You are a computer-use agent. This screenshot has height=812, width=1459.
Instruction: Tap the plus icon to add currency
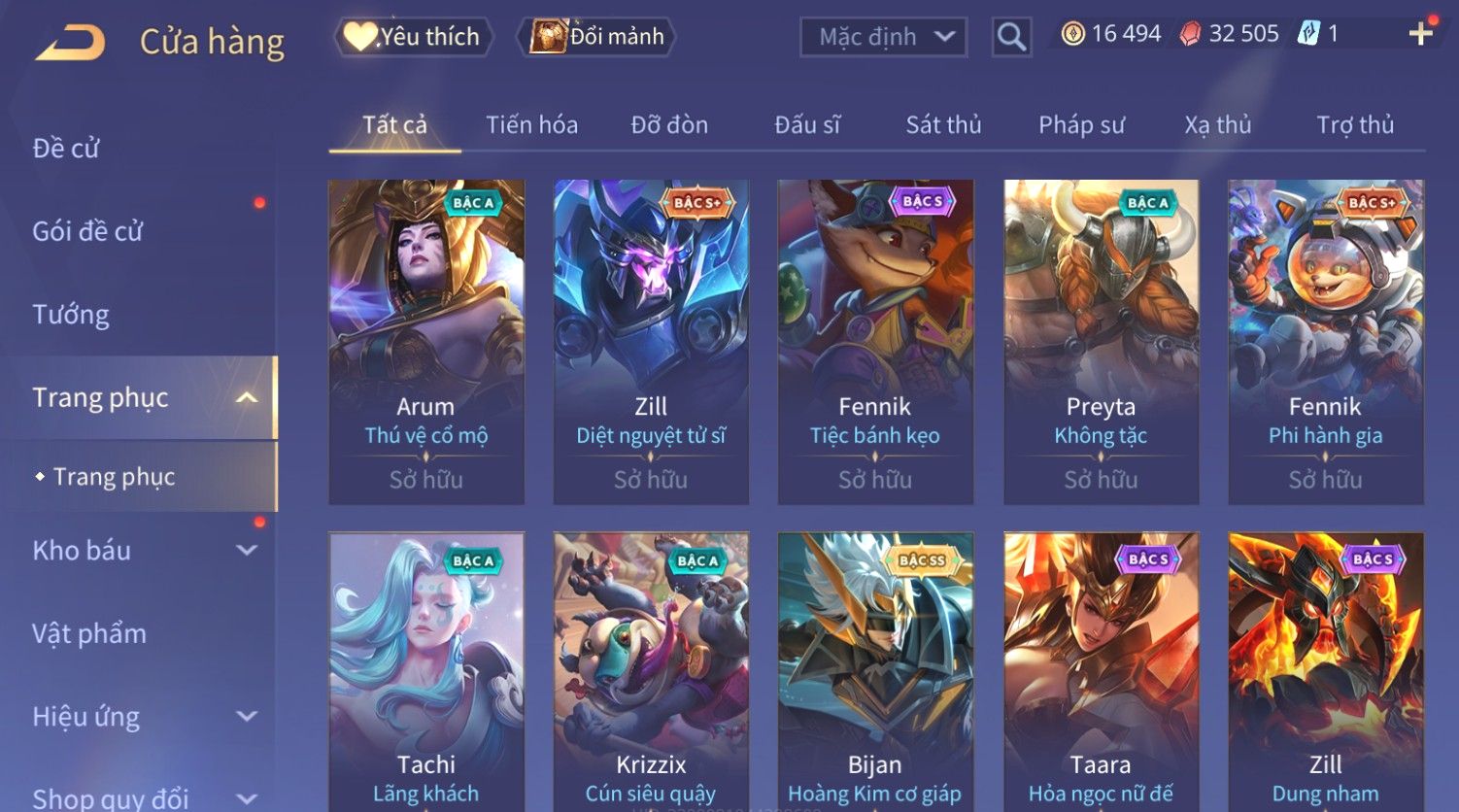[1420, 34]
